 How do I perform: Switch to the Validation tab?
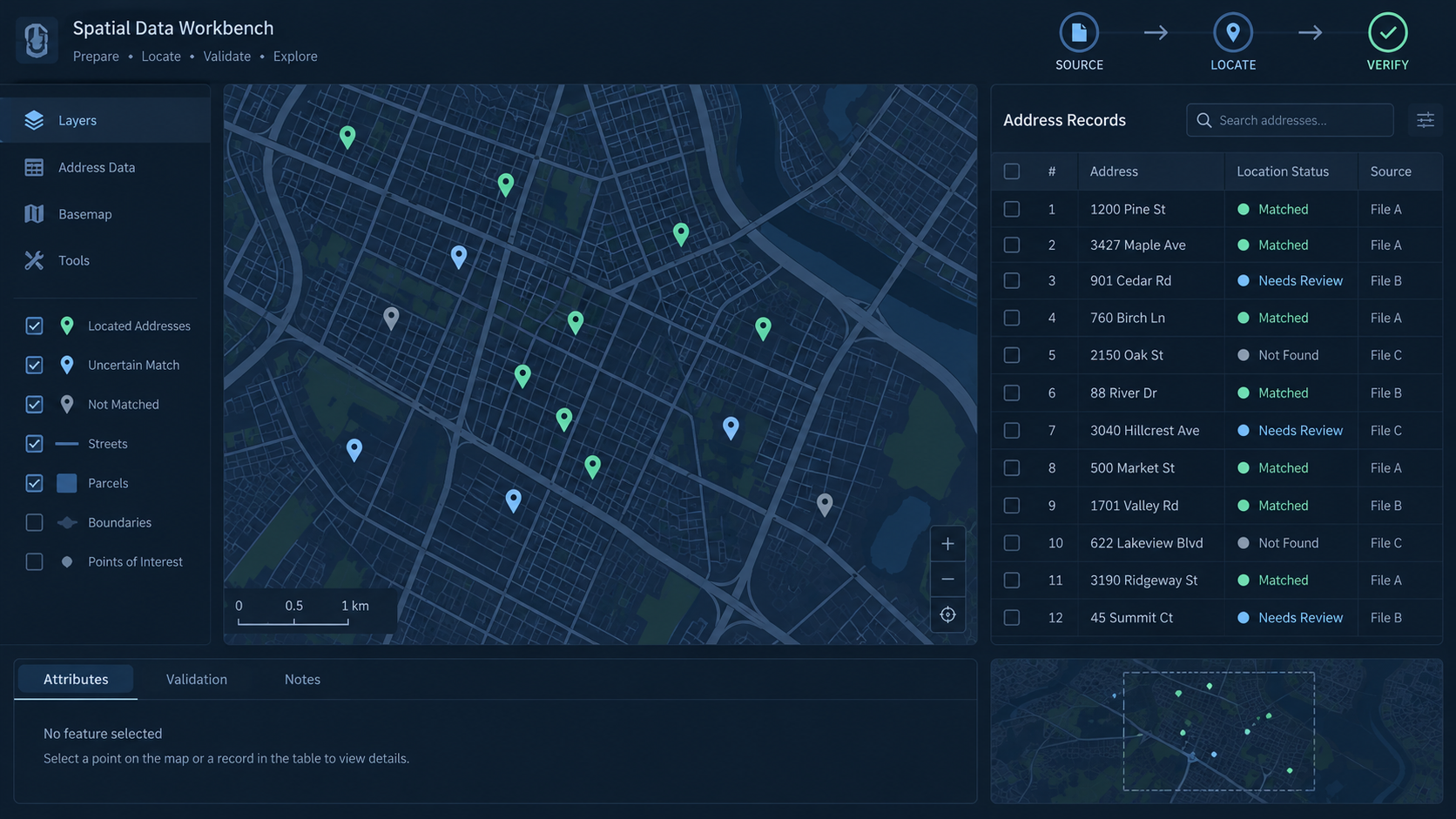pyautogui.click(x=197, y=679)
